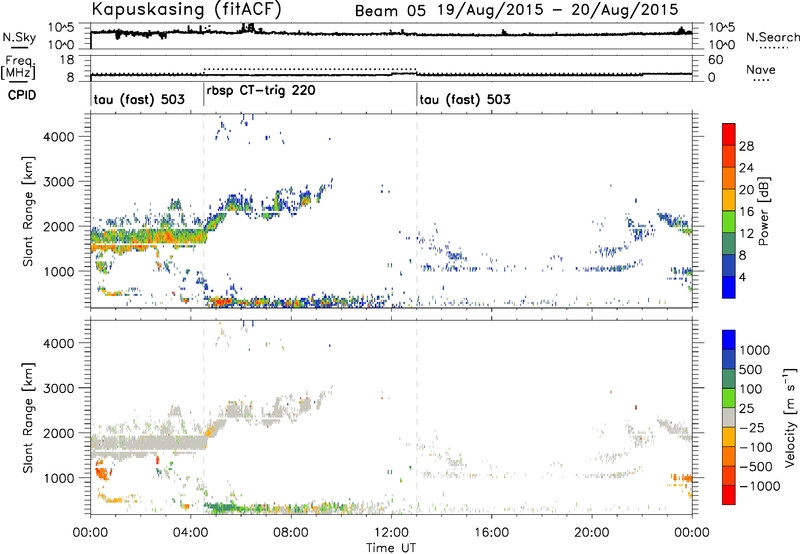This screenshot has height=554, width=800.
Task: Click the 16 tick on power colorbar
Action: [x=746, y=212]
